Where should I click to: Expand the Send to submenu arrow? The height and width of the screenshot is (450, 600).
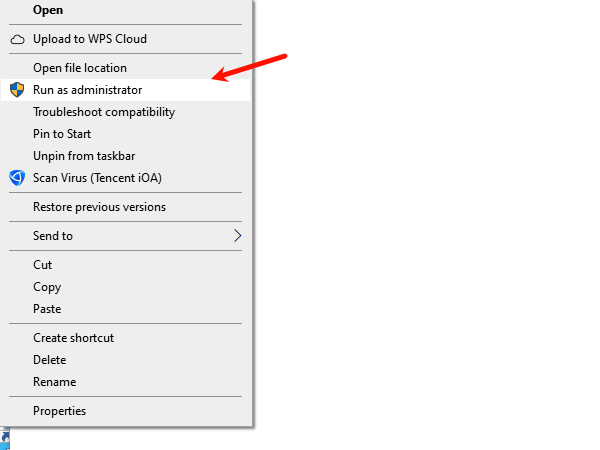238,236
